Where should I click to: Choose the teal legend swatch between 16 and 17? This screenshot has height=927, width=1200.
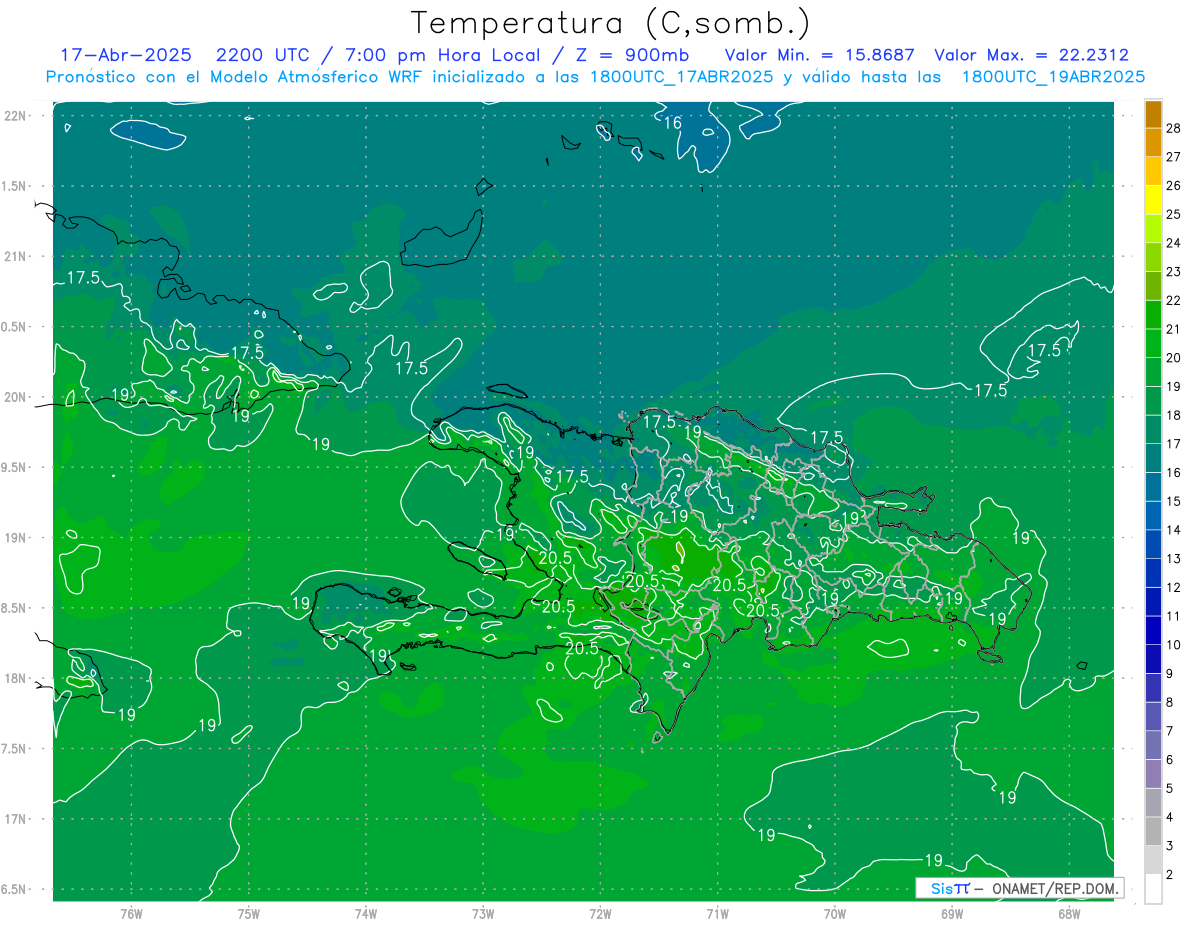(1153, 458)
